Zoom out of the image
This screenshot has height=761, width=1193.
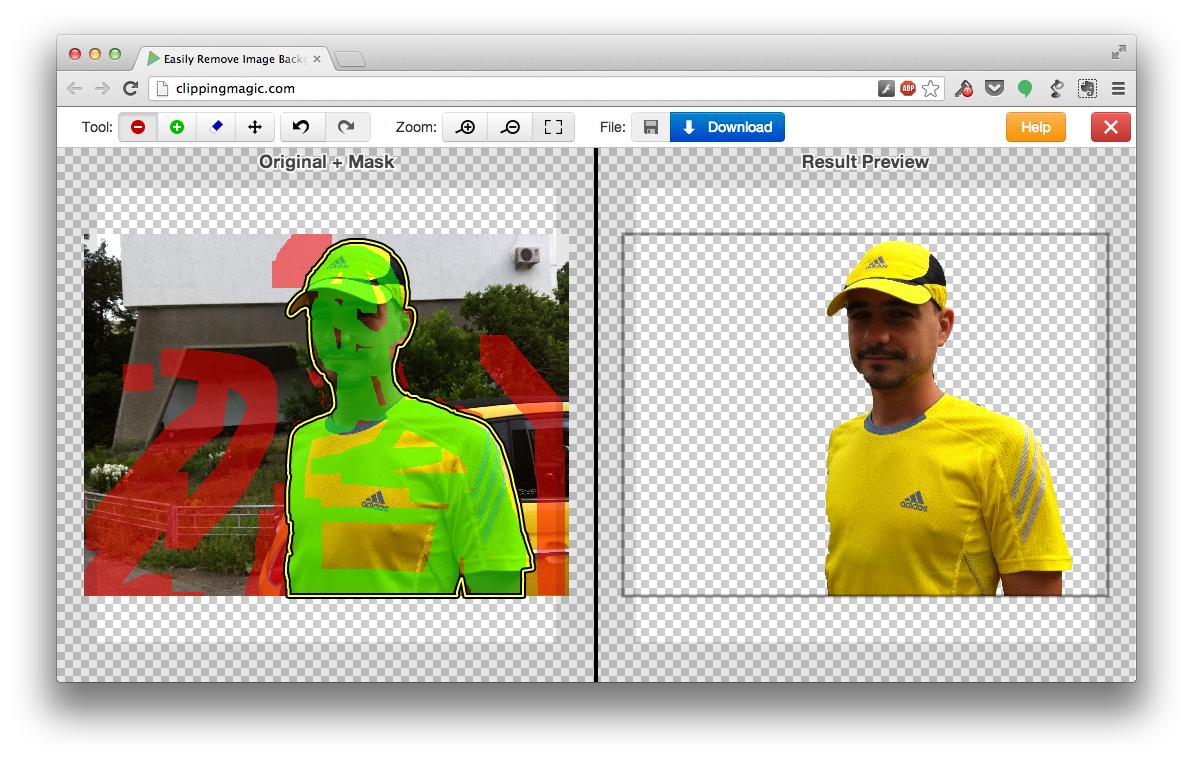(509, 127)
